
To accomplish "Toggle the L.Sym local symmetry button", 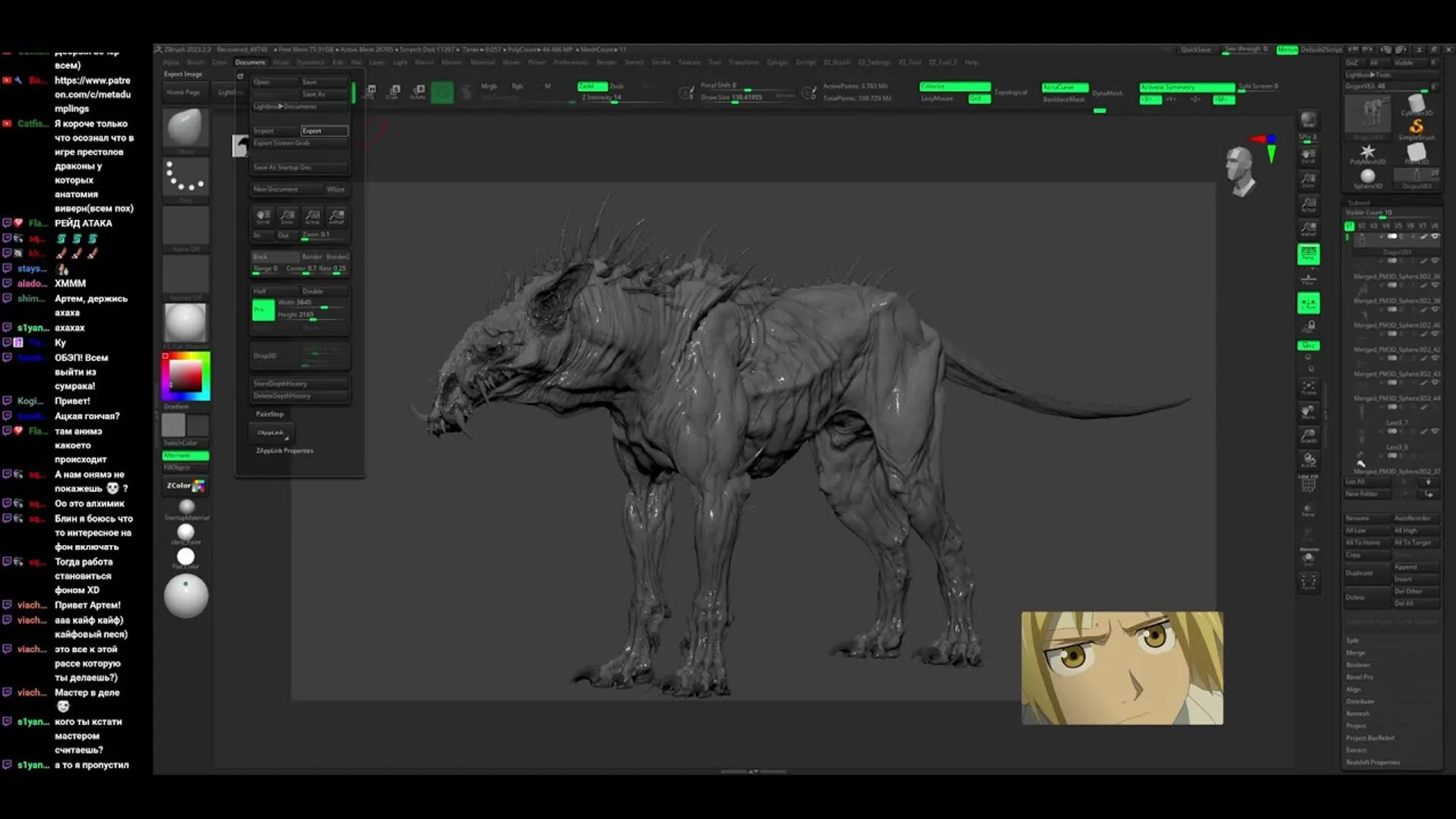I will tap(1308, 303).
